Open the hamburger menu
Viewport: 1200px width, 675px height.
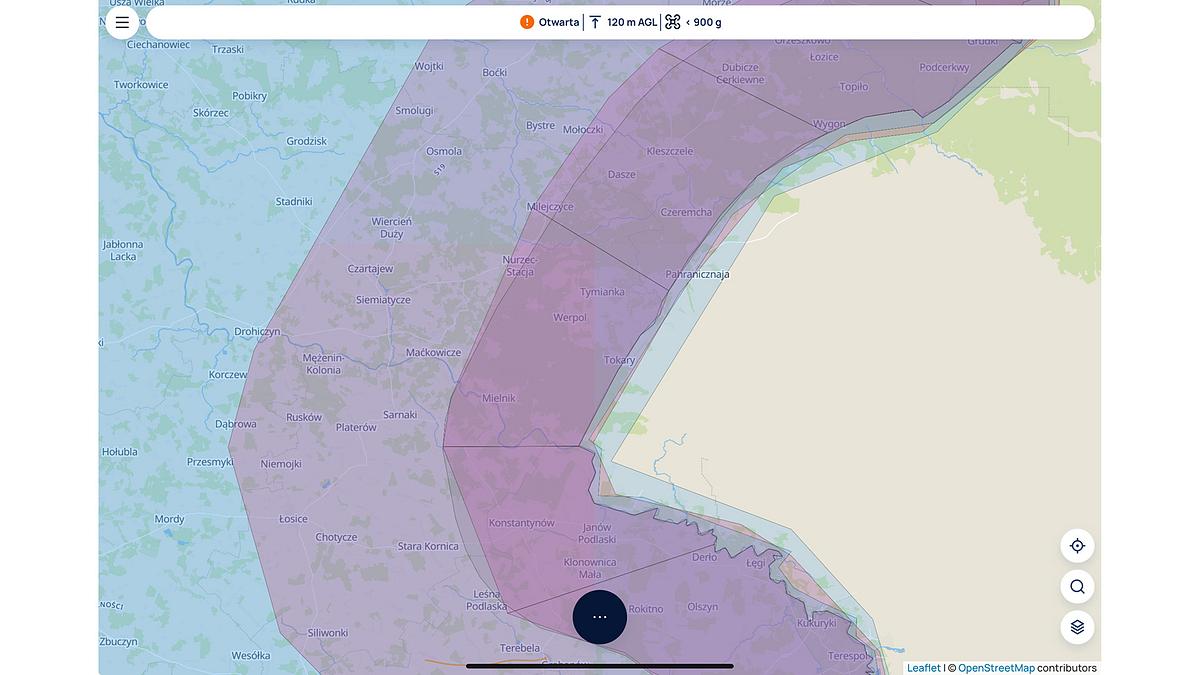pyautogui.click(x=122, y=22)
